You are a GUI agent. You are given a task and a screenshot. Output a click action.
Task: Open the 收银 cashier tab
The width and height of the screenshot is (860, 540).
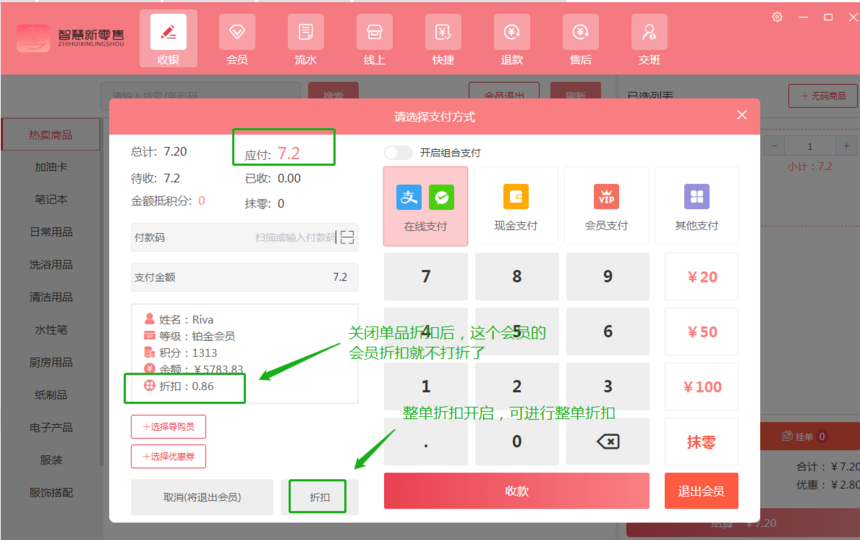[168, 39]
